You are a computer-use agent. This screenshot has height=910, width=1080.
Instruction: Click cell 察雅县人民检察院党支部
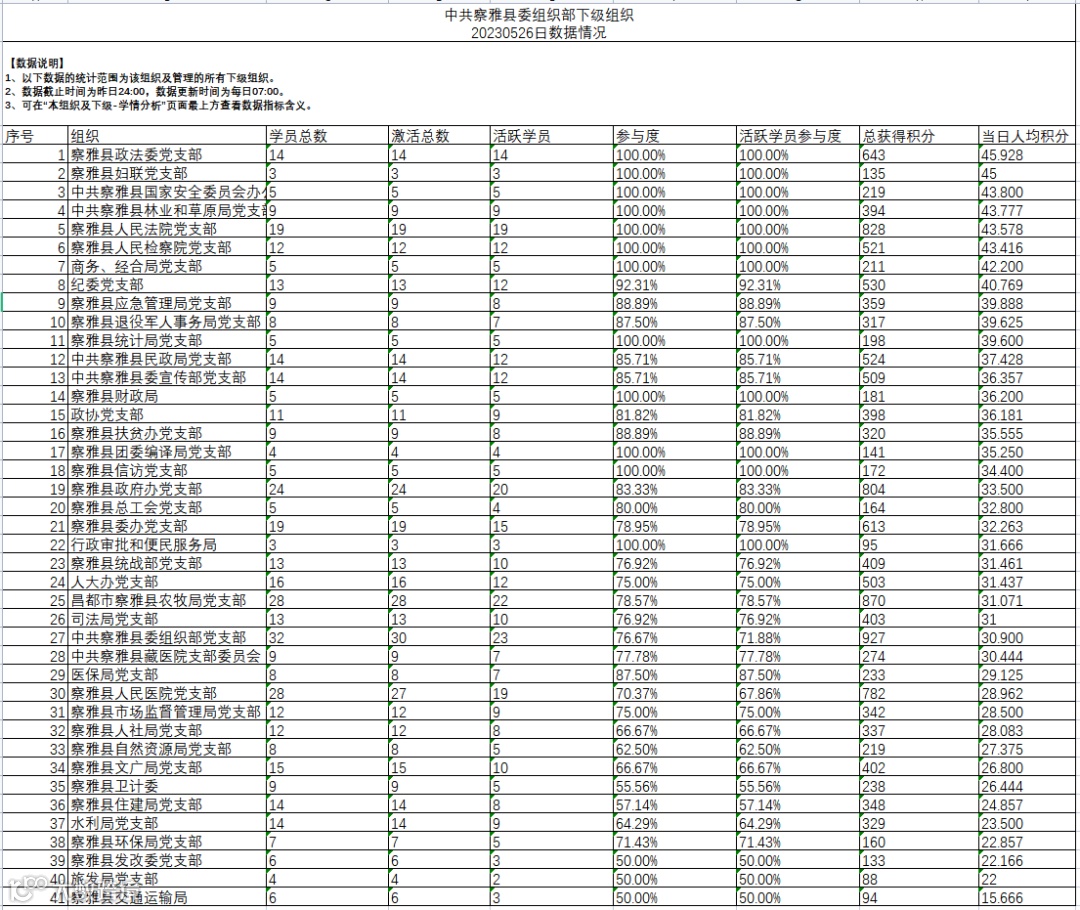pos(167,247)
